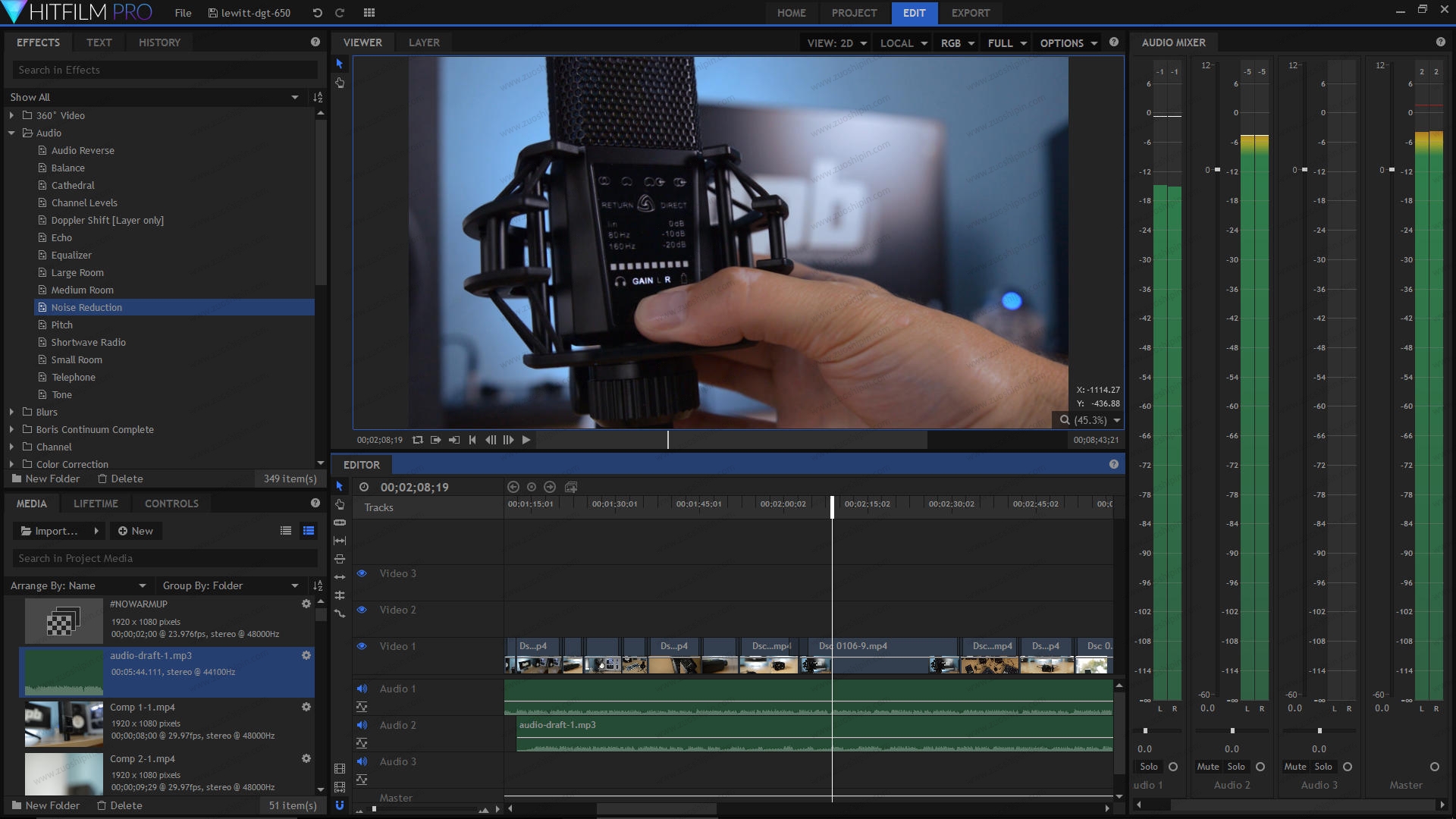Click the Undo arrow icon
This screenshot has width=1456, height=819.
pos(317,13)
